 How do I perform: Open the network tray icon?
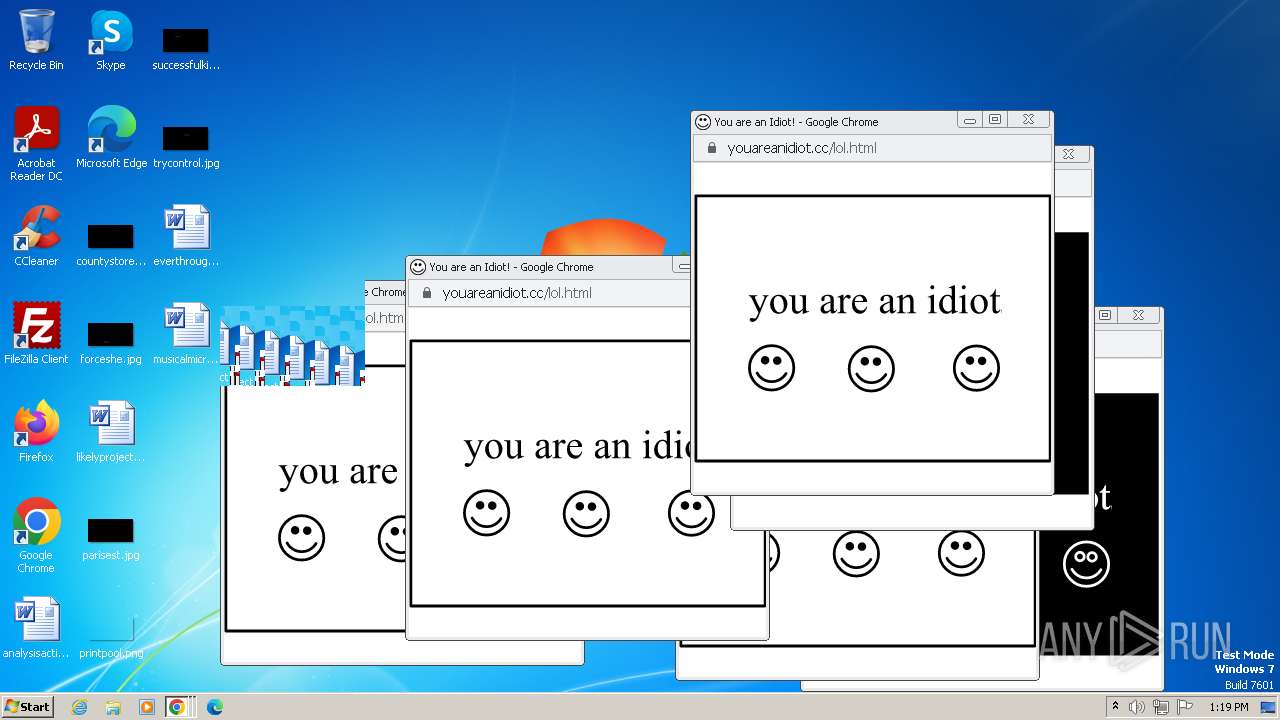pyautogui.click(x=1160, y=707)
